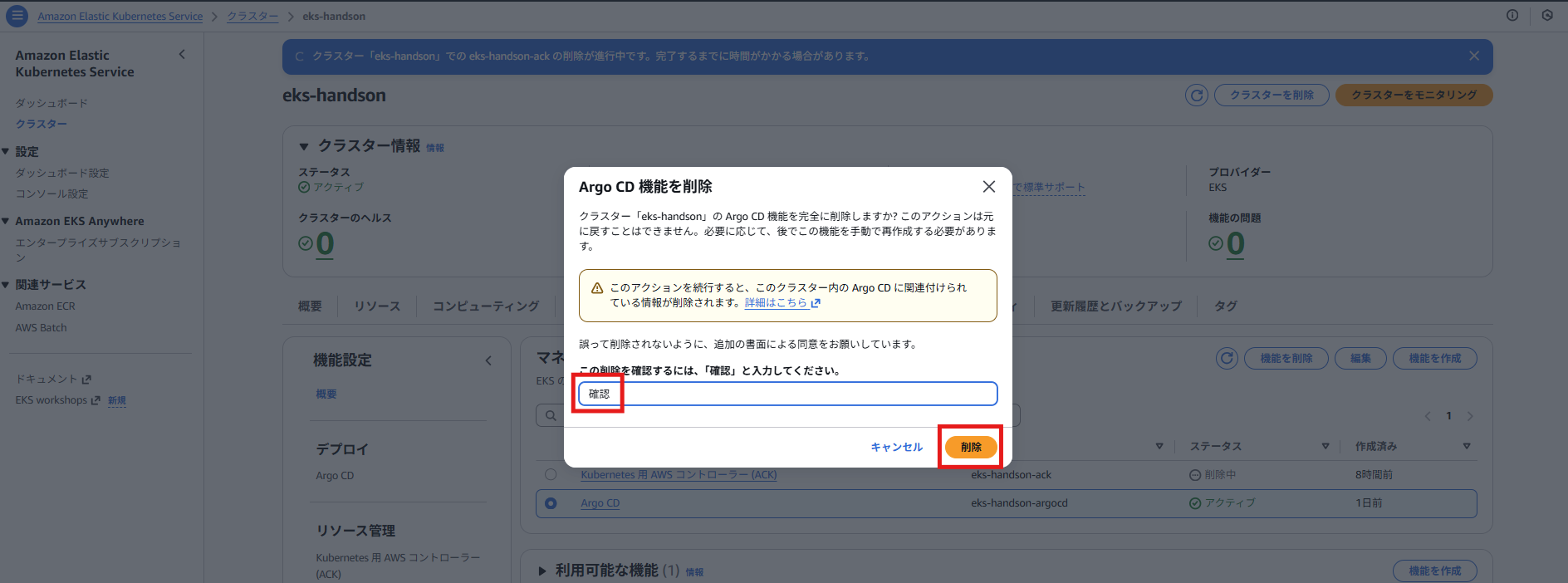Expand the 利用可能な機能 section
The width and height of the screenshot is (1568, 583).
(542, 571)
